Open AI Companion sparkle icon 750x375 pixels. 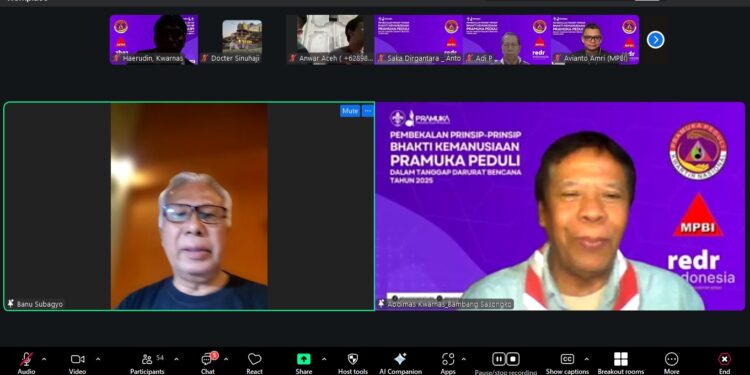[x=400, y=359]
